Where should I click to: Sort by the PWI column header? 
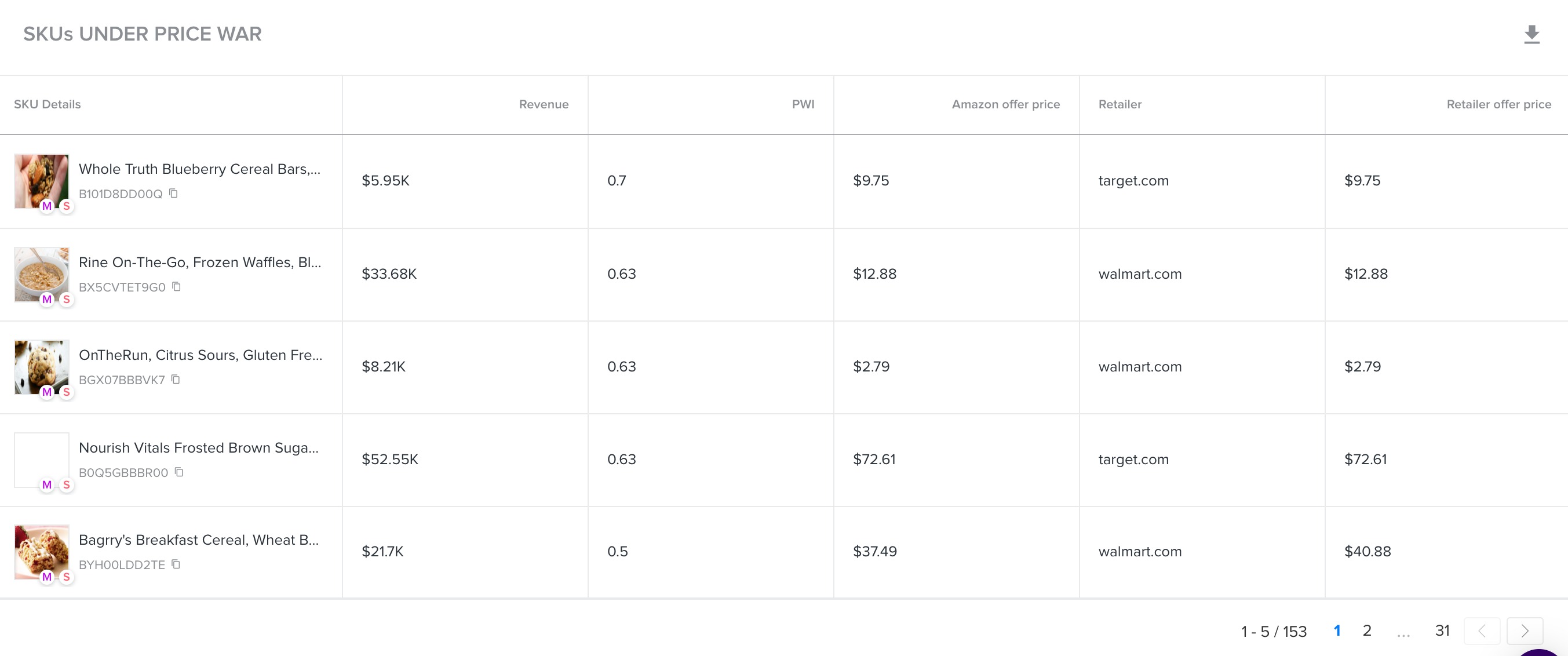click(x=803, y=104)
